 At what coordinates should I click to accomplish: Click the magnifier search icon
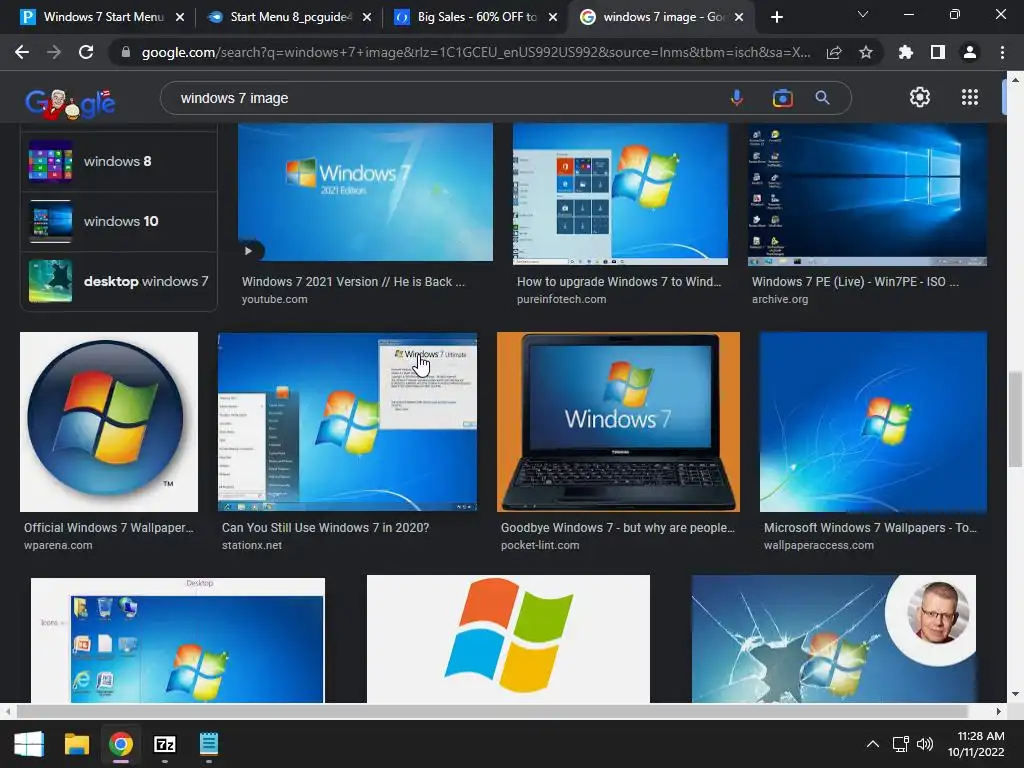click(x=822, y=98)
